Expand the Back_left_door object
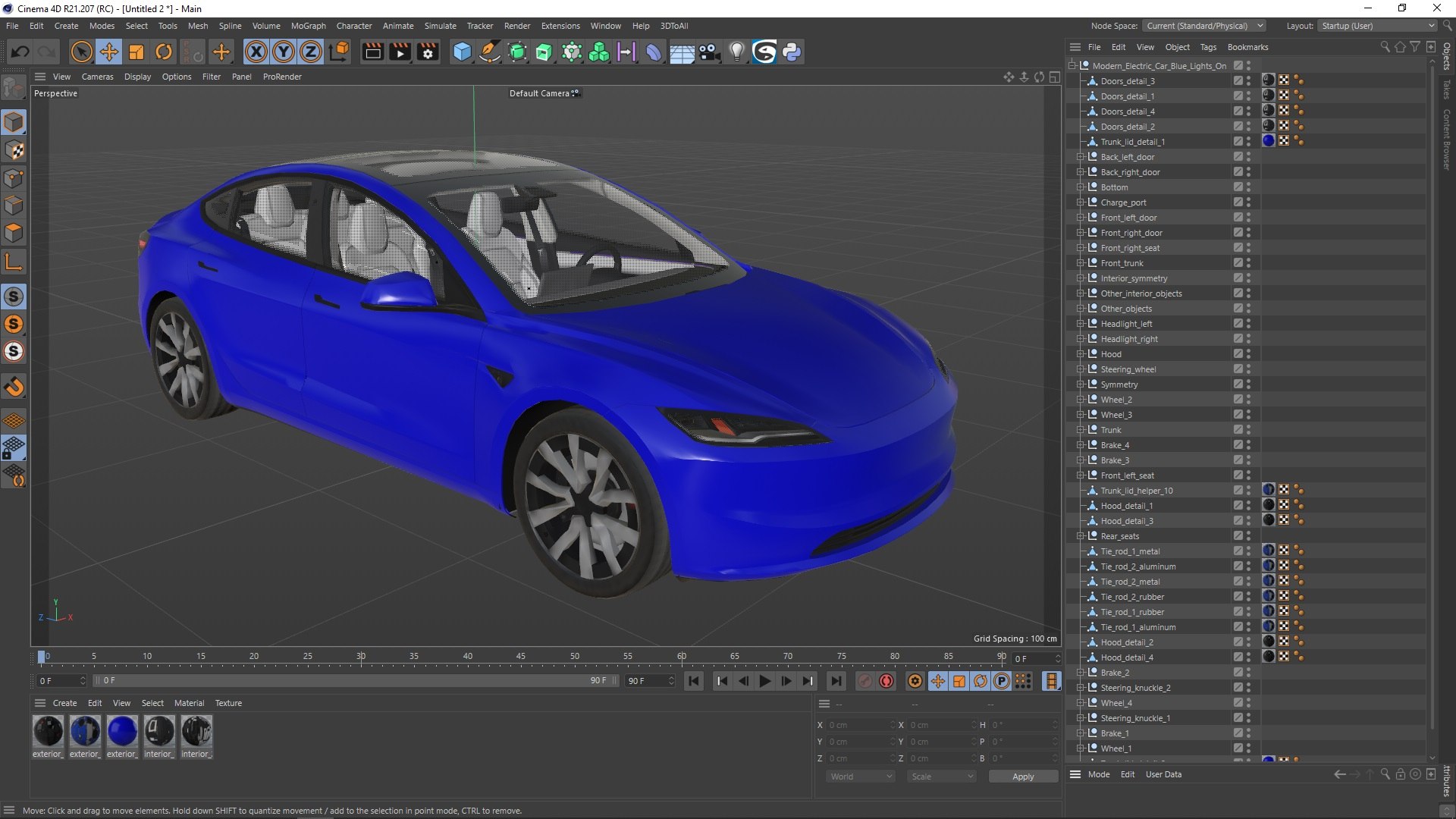The image size is (1456, 819). (x=1081, y=157)
